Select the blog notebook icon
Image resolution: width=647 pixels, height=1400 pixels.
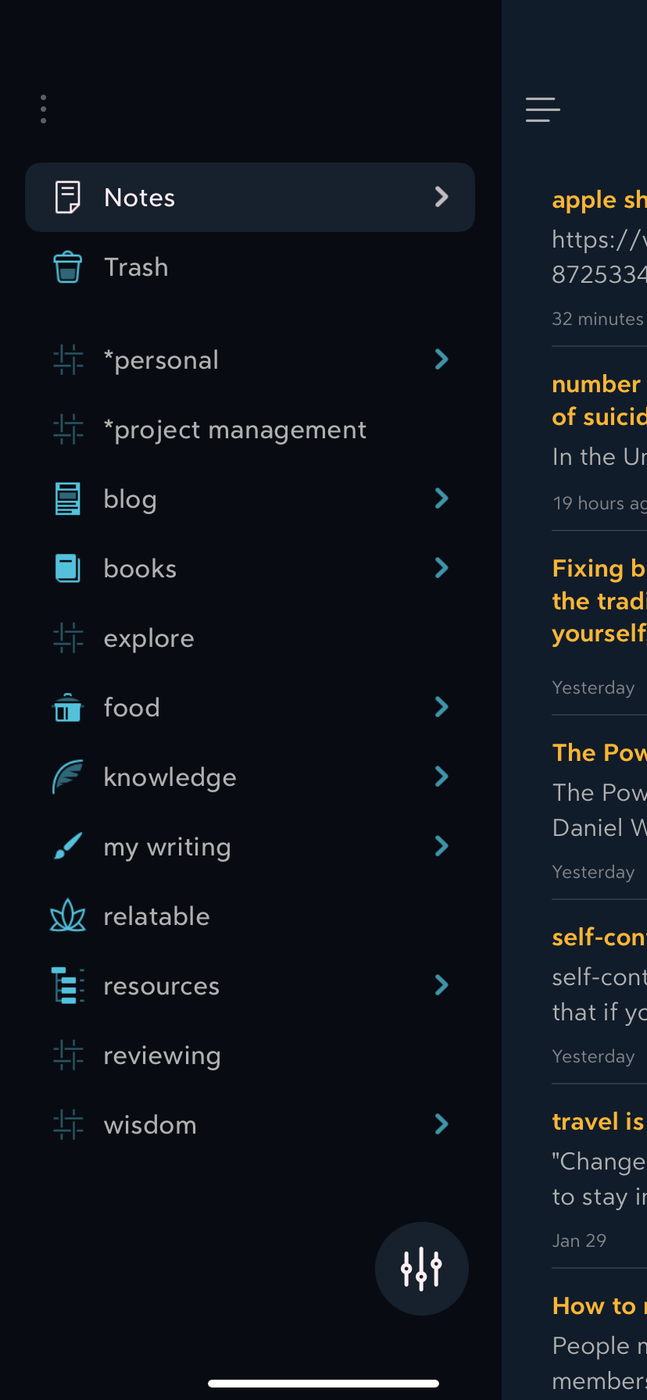[67, 498]
